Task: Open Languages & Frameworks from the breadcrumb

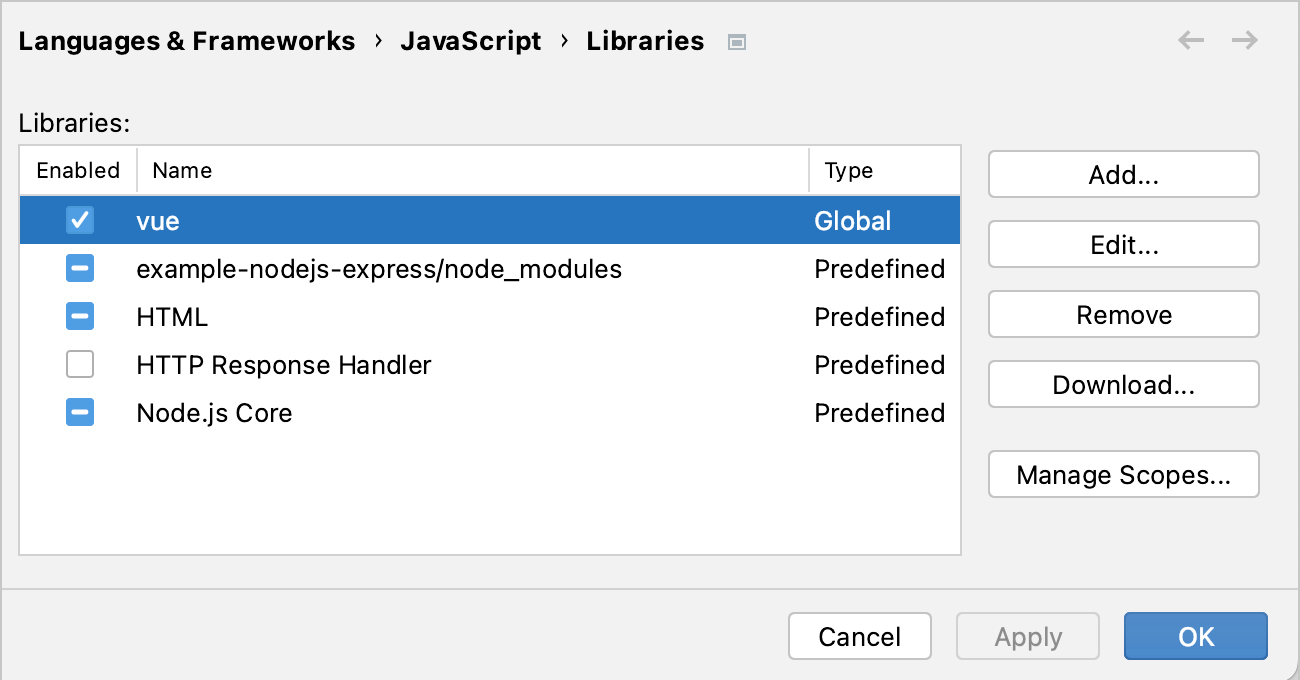Action: 187,40
